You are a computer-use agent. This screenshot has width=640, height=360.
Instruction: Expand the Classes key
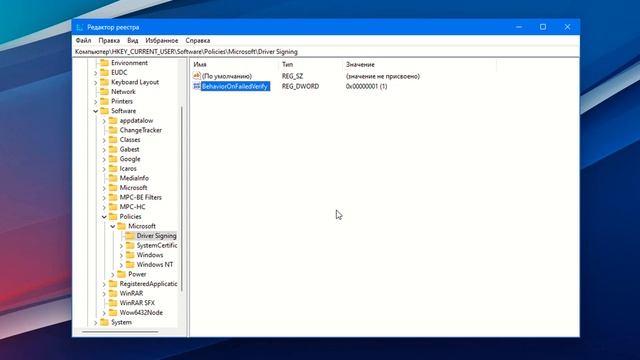click(x=104, y=140)
